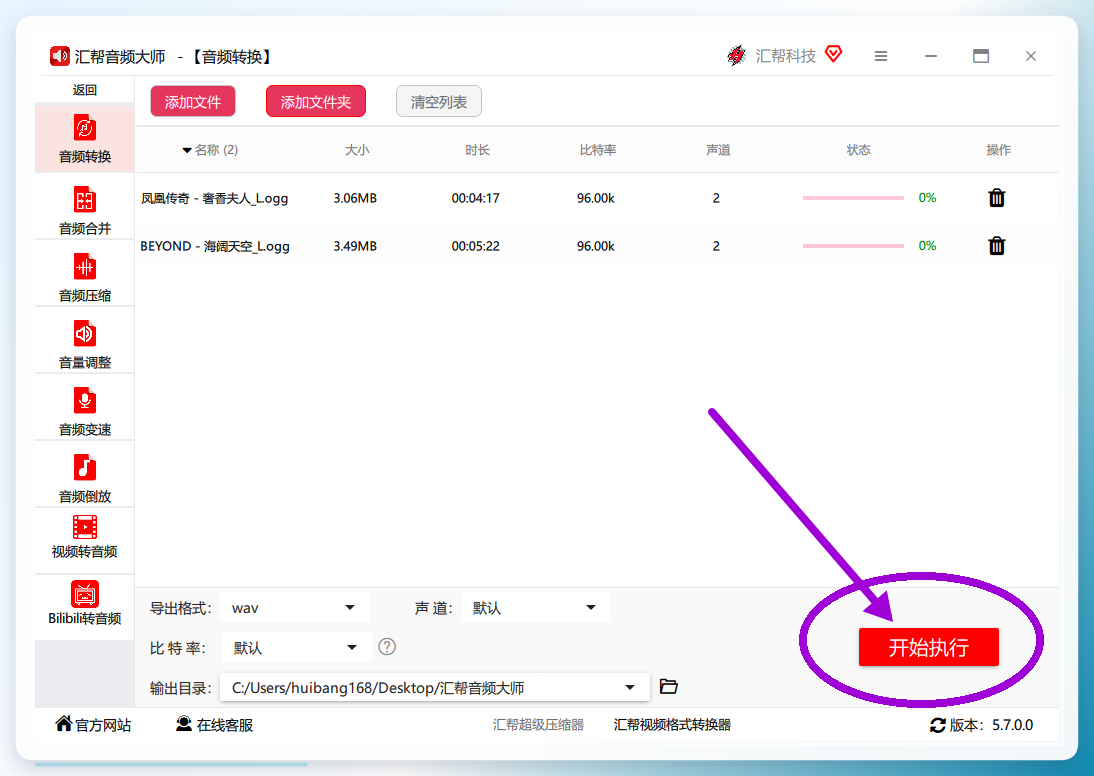Open the 官方网站 link
Screen dimensions: 1094x776
click(x=93, y=725)
